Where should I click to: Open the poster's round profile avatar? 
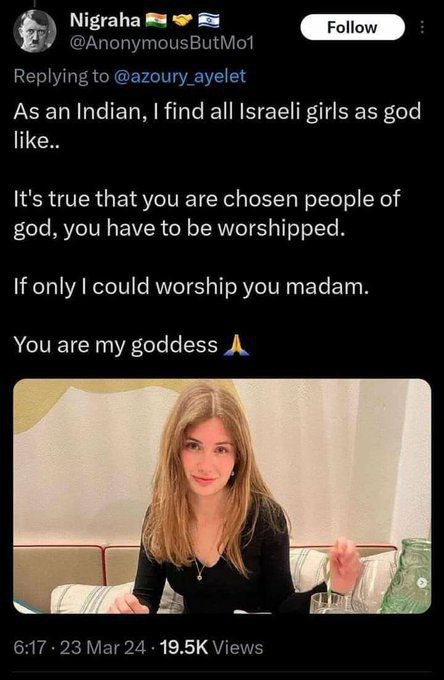(x=34, y=31)
